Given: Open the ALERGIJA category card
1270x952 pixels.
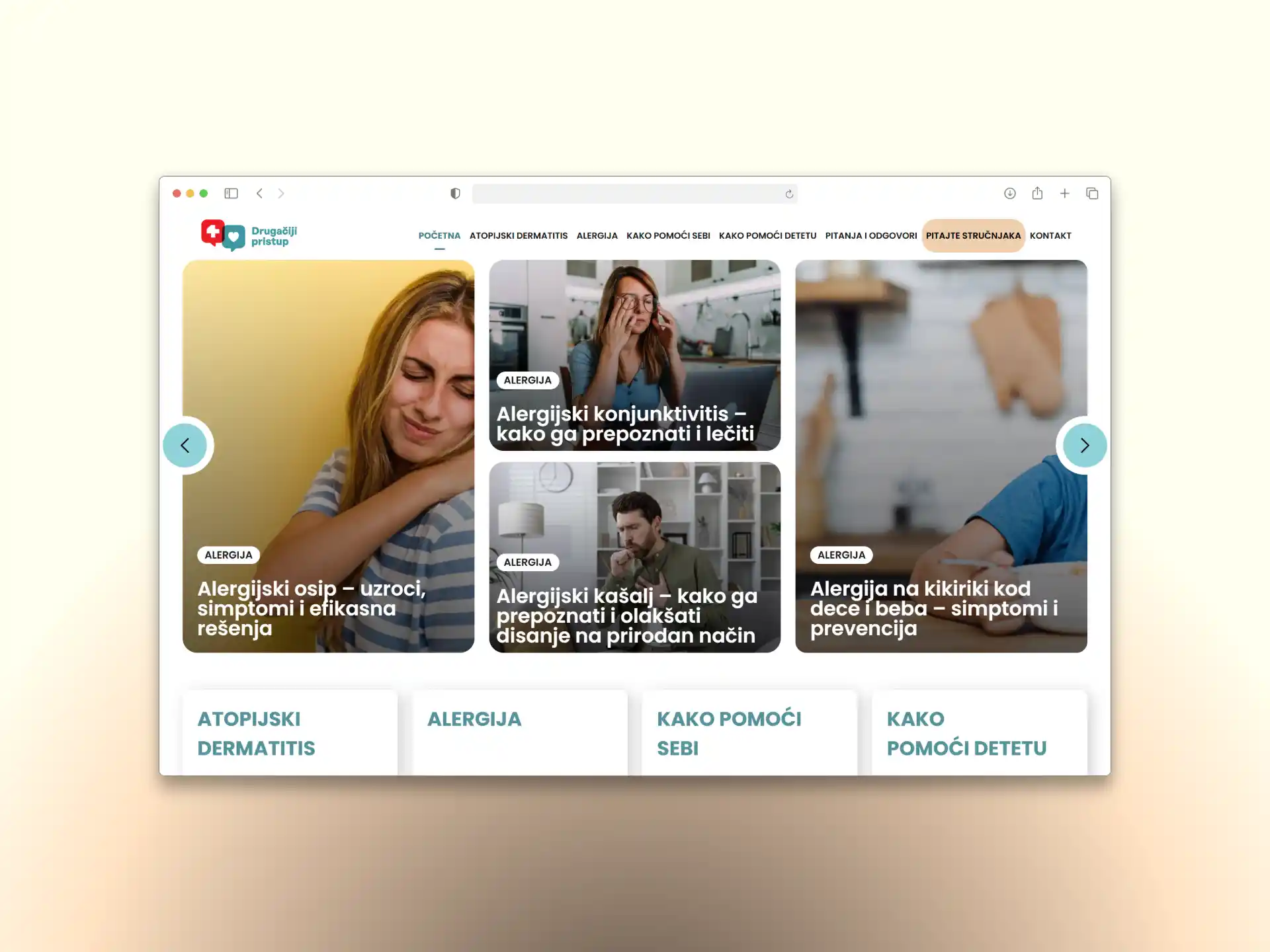Looking at the screenshot, I should pyautogui.click(x=520, y=733).
